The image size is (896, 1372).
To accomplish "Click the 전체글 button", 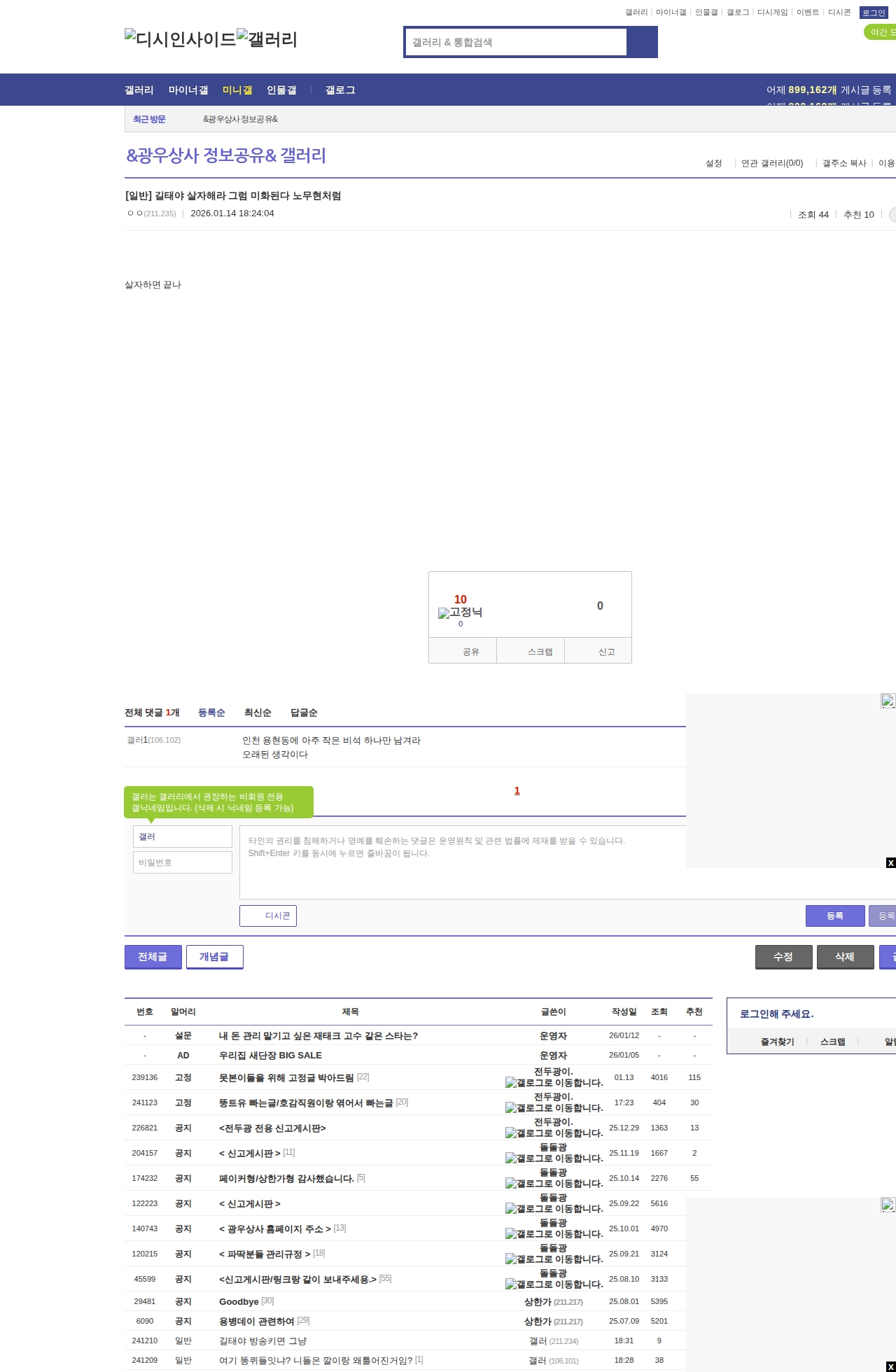I will pyautogui.click(x=153, y=957).
